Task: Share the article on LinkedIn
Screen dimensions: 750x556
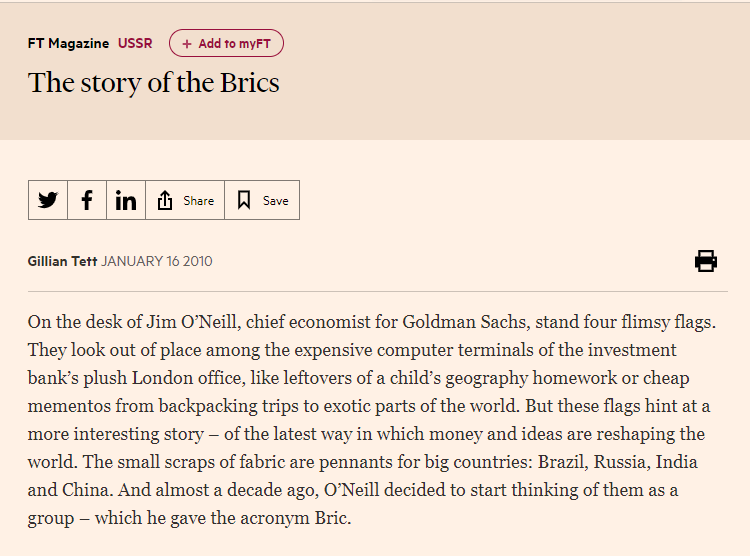Action: [x=126, y=200]
